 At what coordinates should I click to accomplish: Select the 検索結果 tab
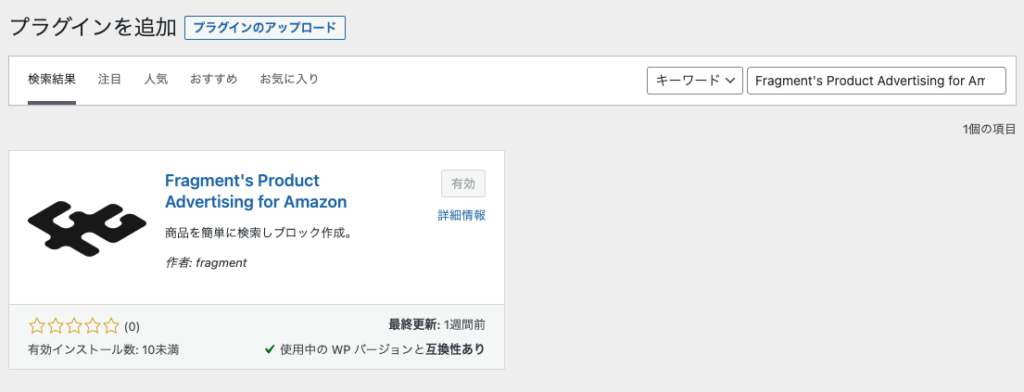(52, 80)
